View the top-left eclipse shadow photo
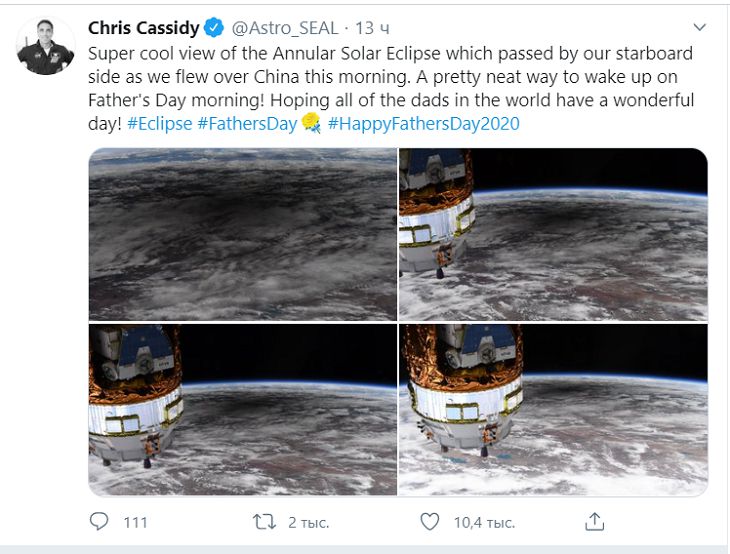The width and height of the screenshot is (730, 554). point(242,234)
